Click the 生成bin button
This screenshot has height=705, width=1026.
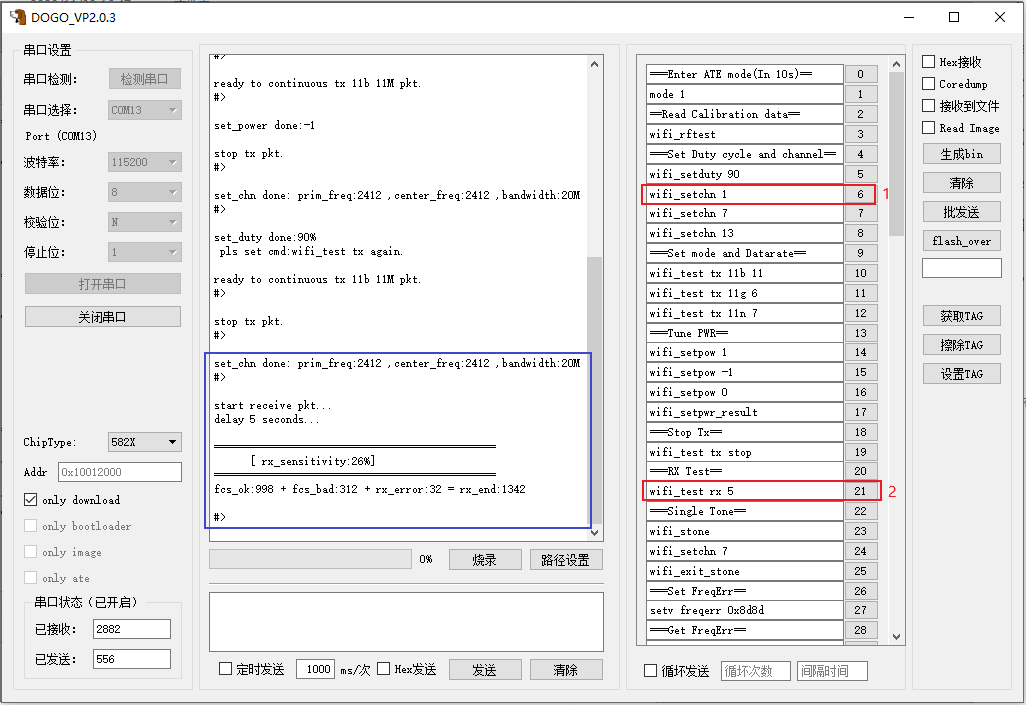coord(962,154)
